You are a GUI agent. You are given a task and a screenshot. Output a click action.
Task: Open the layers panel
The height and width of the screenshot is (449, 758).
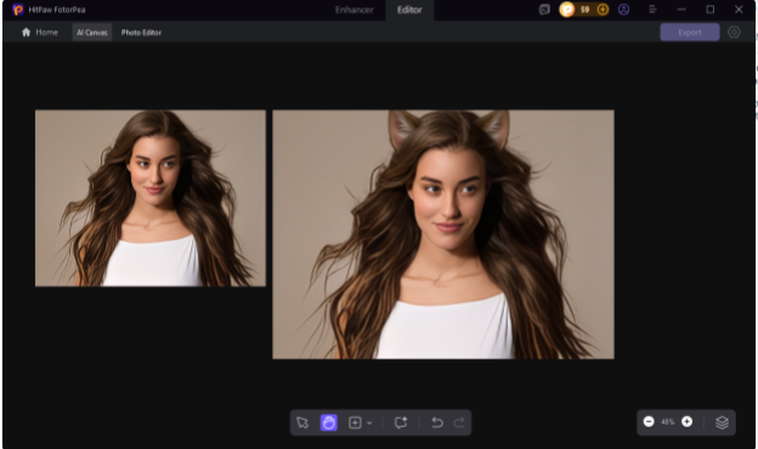[x=722, y=422]
